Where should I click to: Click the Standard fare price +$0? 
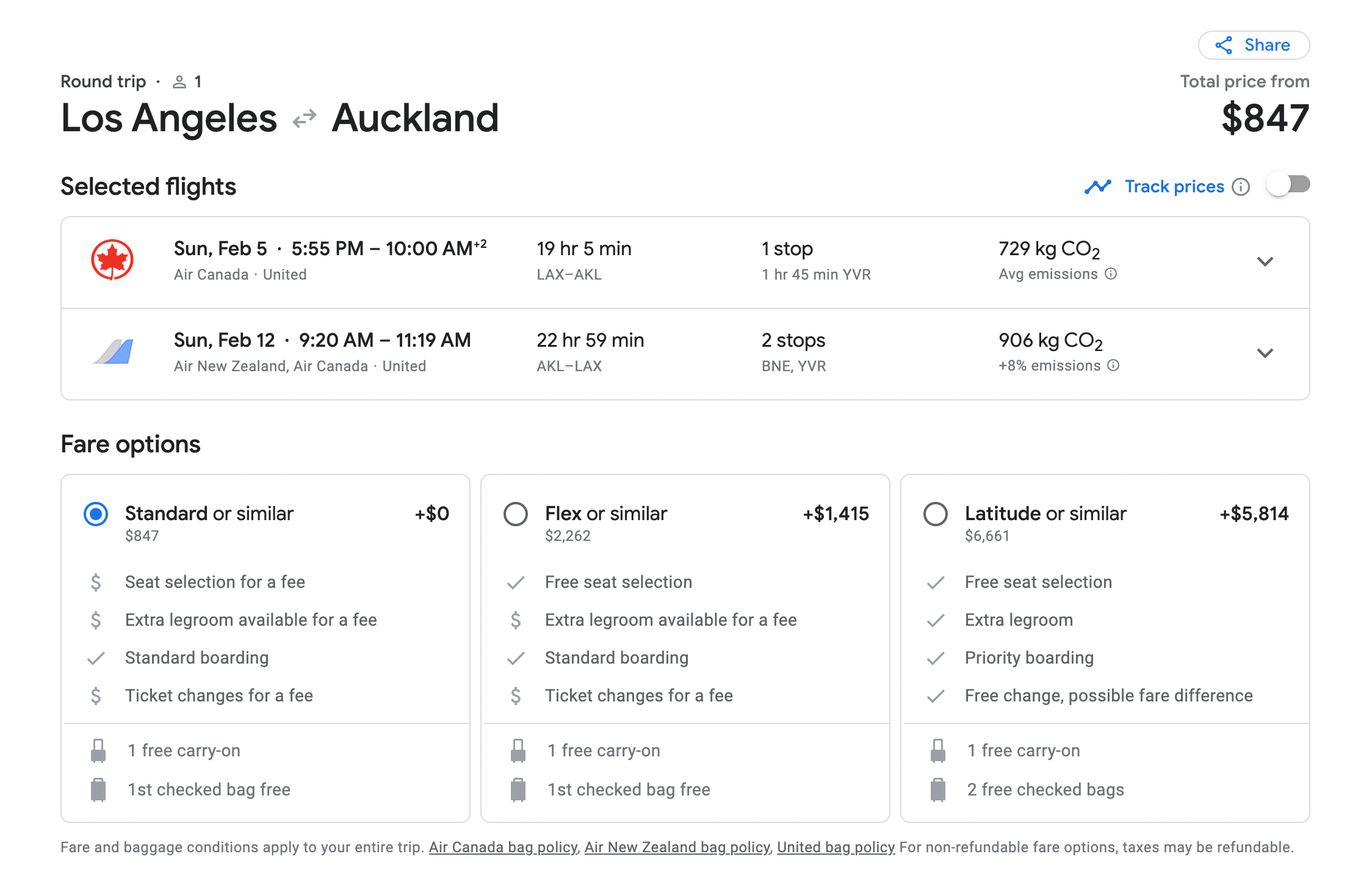pyautogui.click(x=432, y=513)
